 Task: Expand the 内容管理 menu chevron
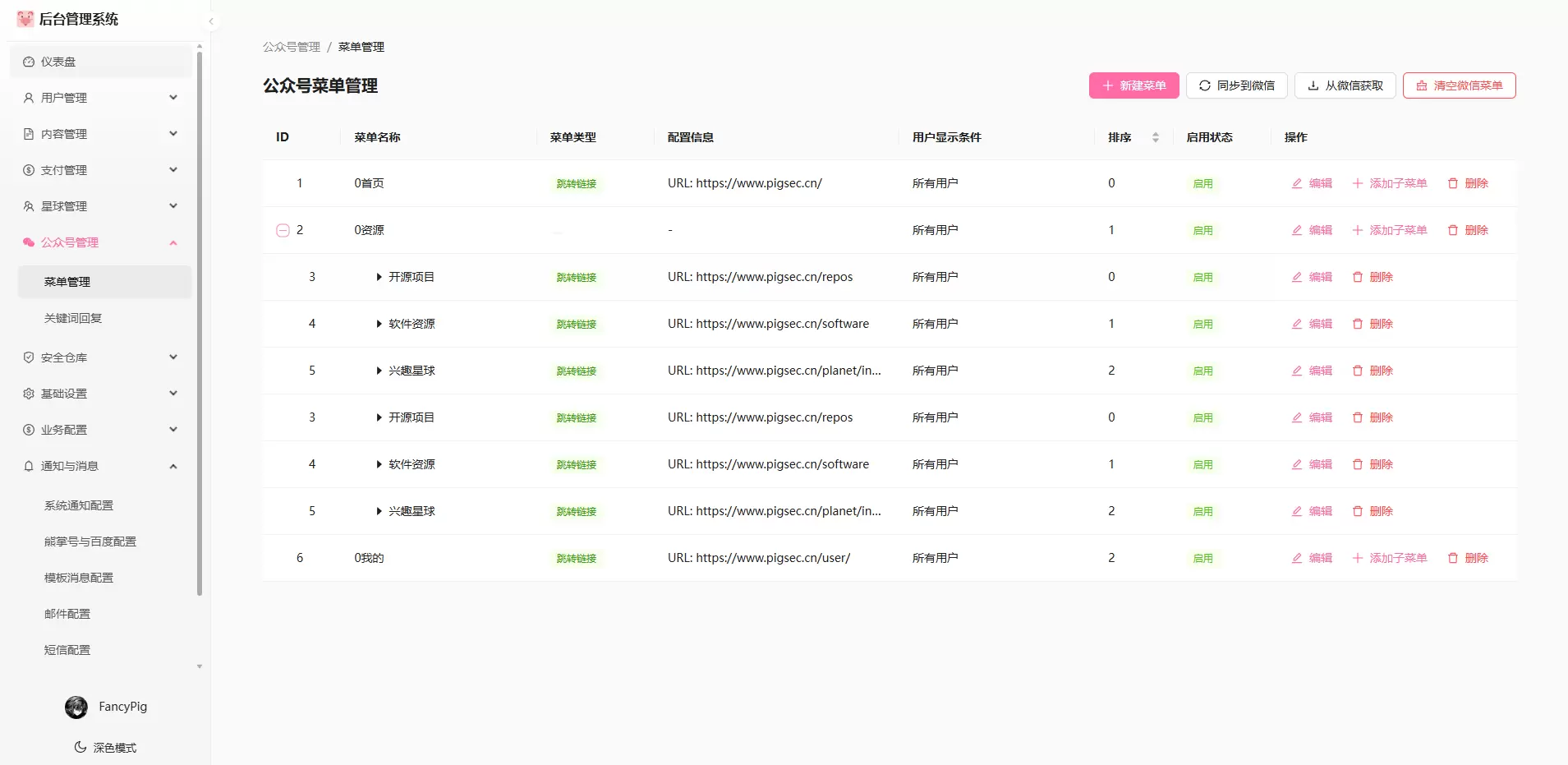(173, 134)
